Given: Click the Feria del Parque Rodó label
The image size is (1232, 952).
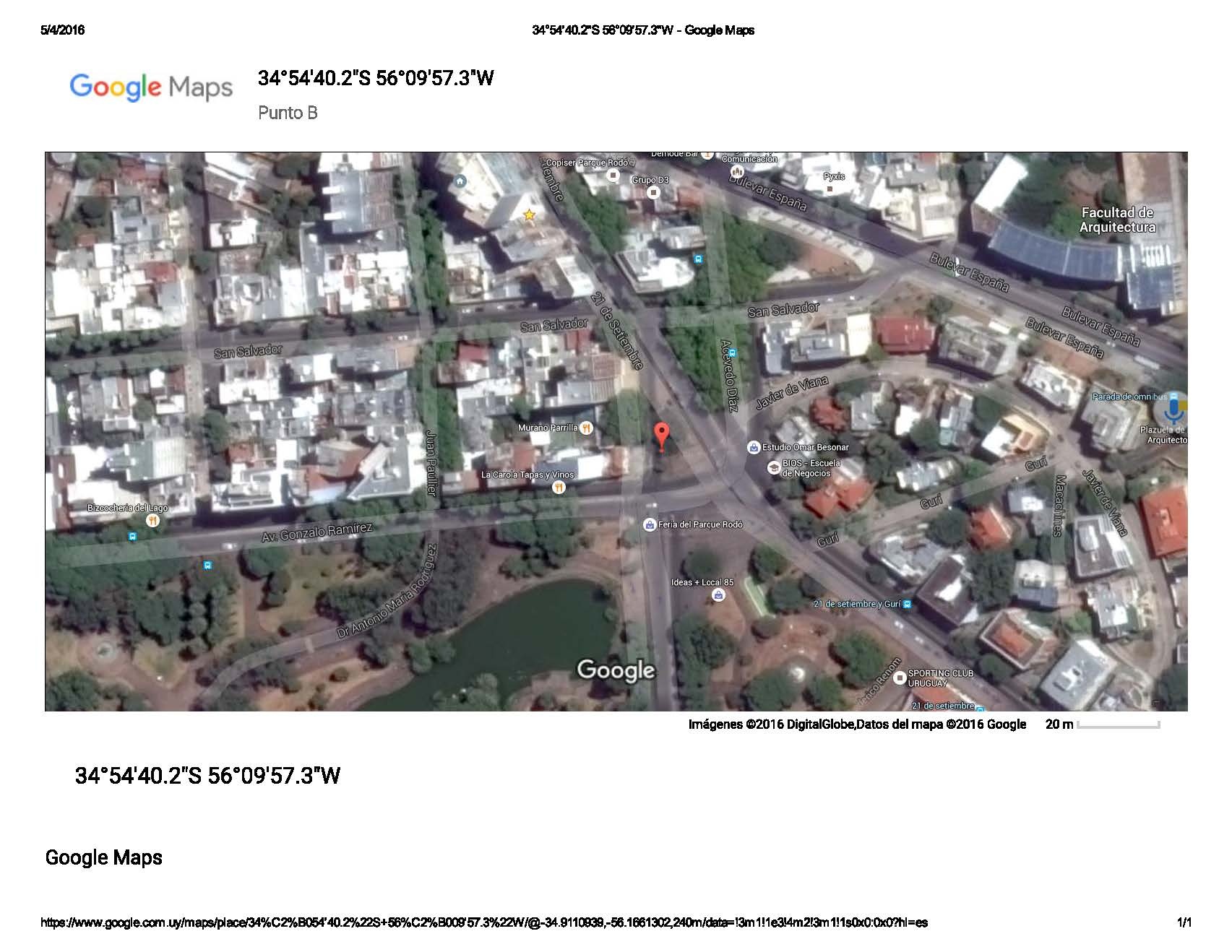Looking at the screenshot, I should [x=700, y=524].
